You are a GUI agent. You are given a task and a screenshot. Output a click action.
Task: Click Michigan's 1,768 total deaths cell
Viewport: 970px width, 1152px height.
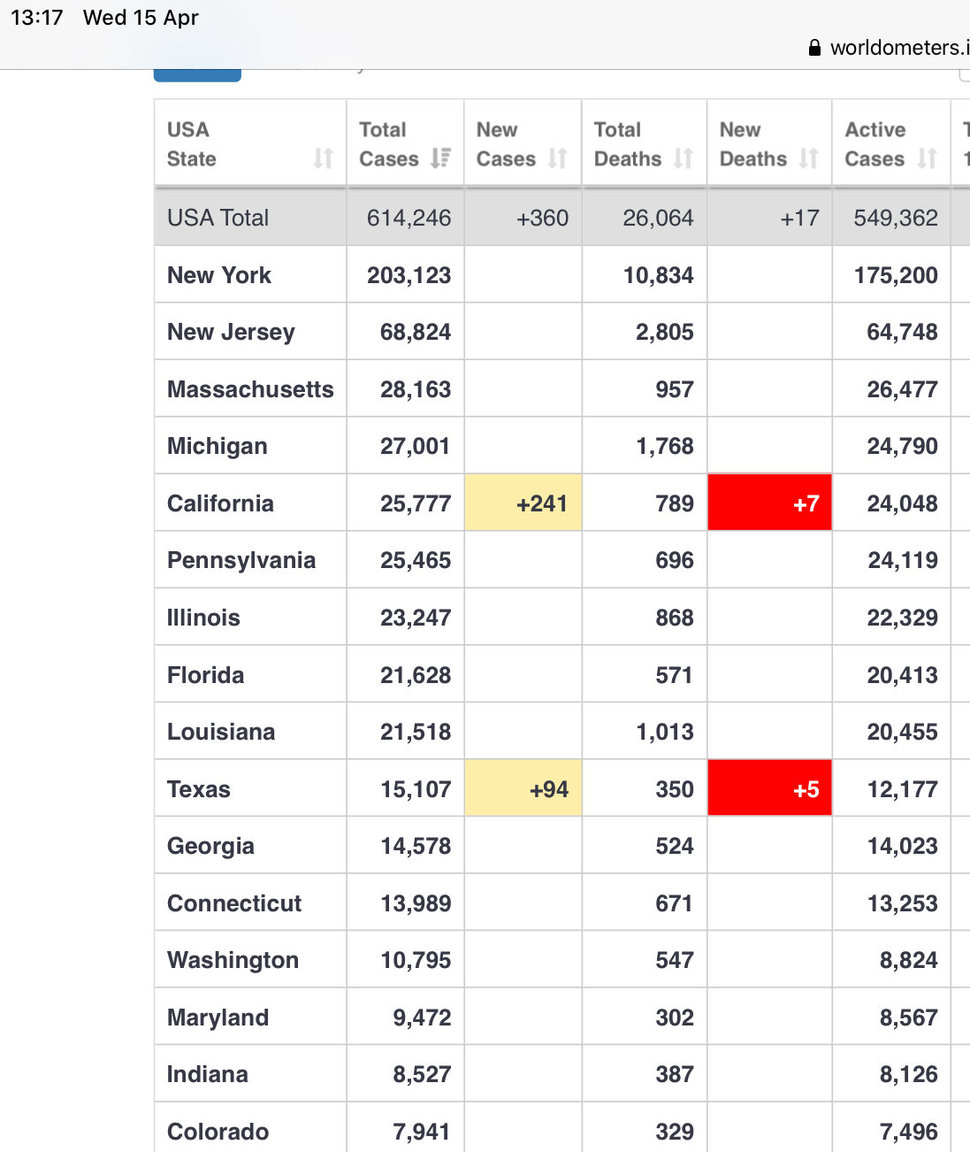pyautogui.click(x=664, y=446)
